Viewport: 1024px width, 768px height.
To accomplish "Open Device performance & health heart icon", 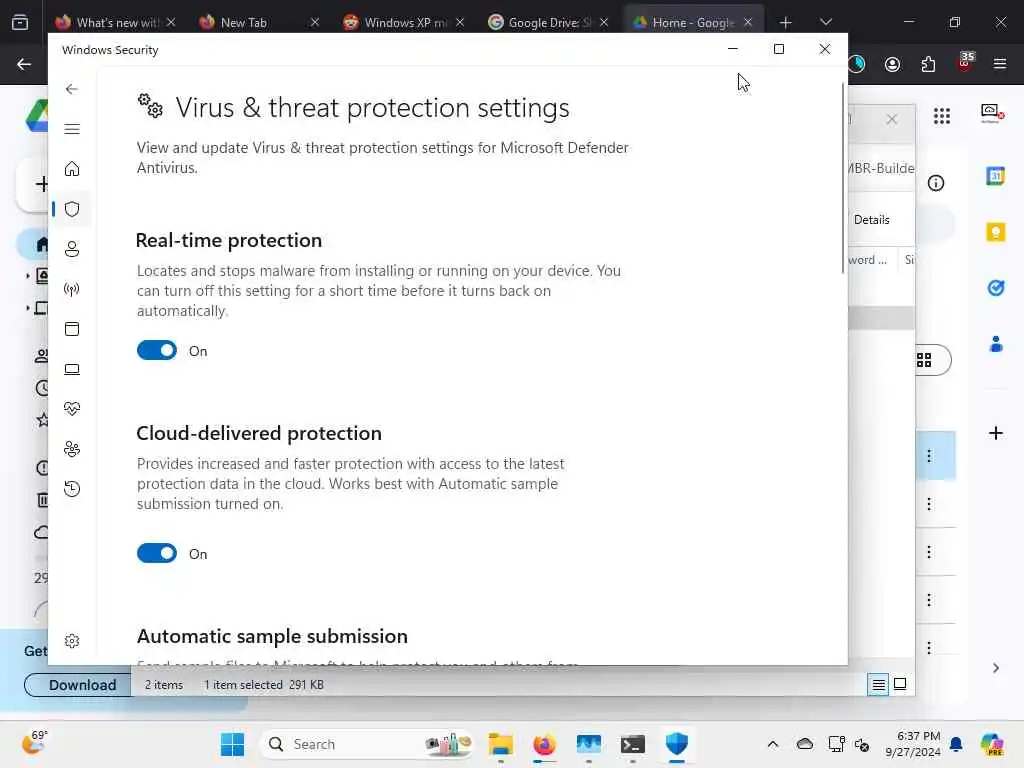I will pyautogui.click(x=72, y=409).
